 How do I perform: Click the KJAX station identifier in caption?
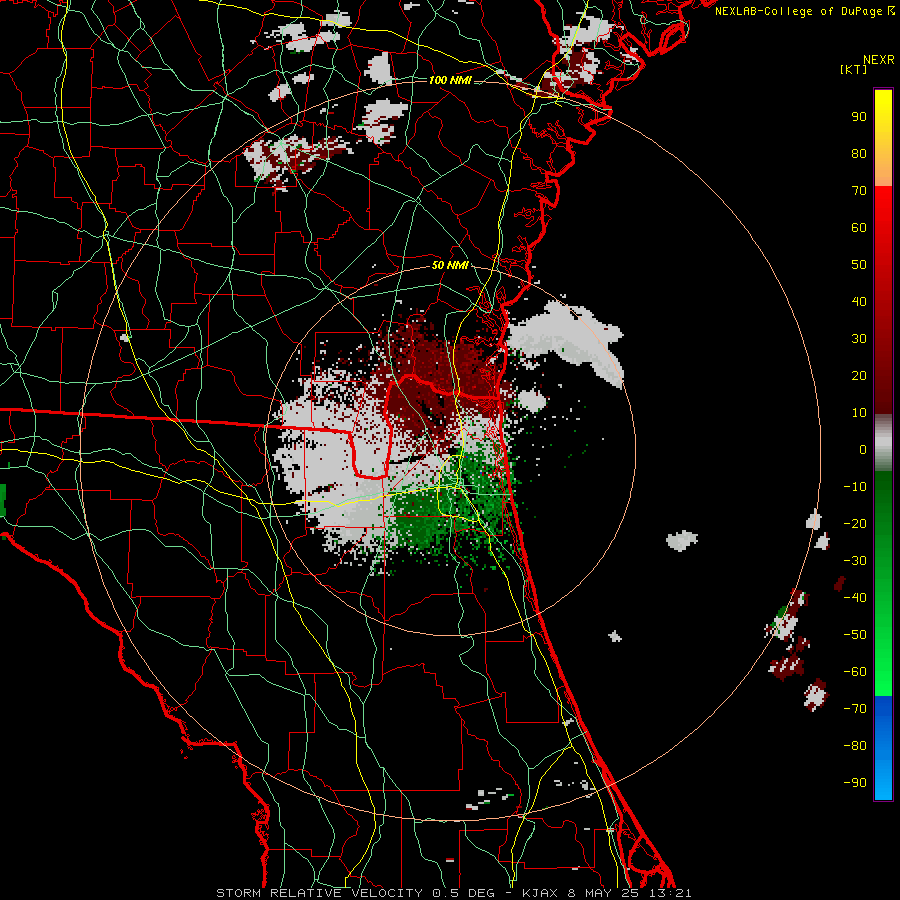(538, 893)
